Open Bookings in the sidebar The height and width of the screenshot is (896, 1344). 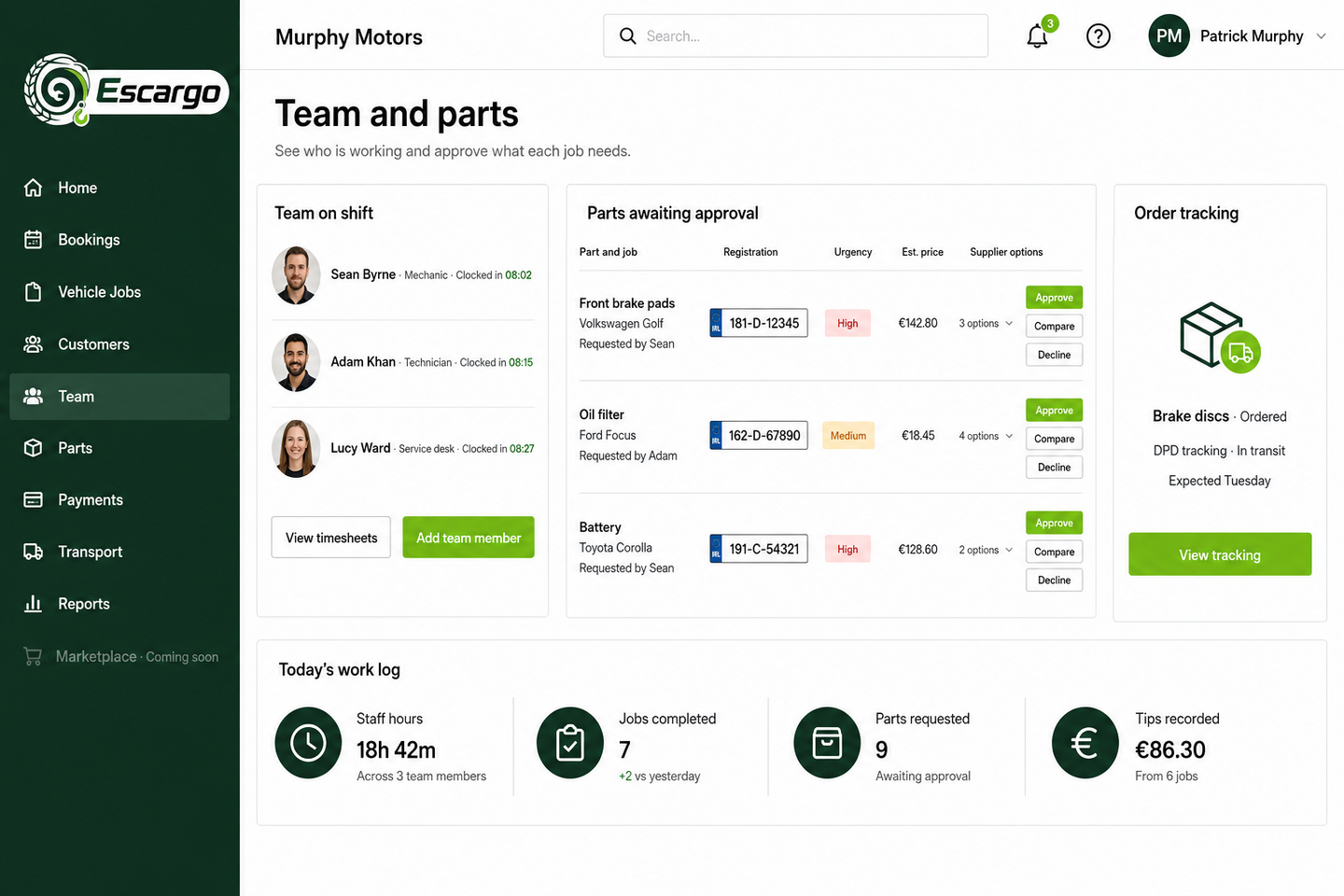(x=119, y=240)
